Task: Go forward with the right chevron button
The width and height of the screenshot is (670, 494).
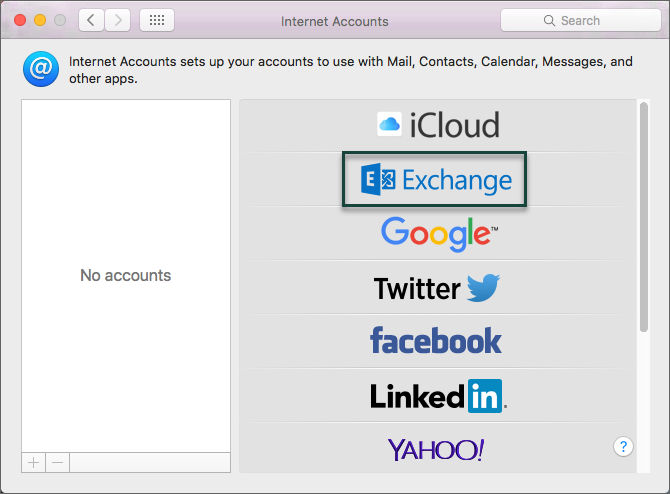Action: click(x=118, y=20)
